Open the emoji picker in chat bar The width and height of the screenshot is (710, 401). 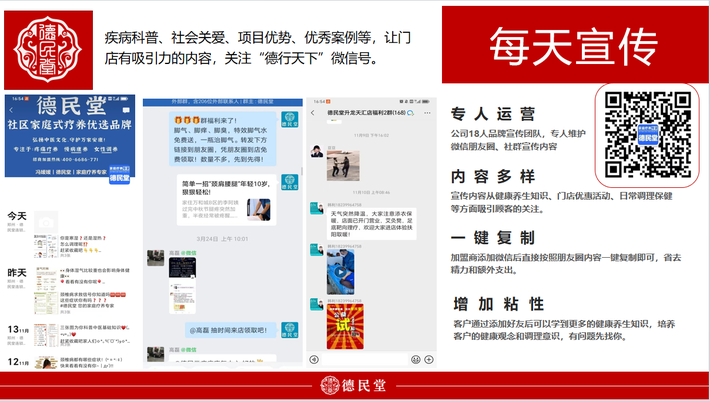[x=415, y=359]
